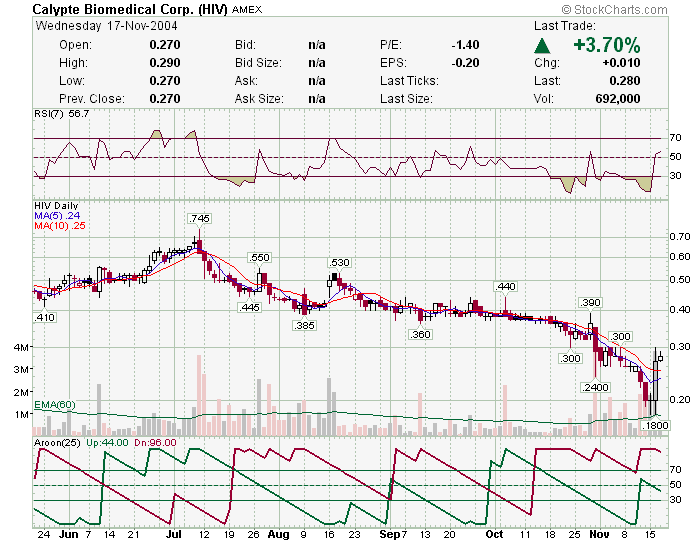Click the Prev. Close label
700x546 pixels.
click(92, 99)
